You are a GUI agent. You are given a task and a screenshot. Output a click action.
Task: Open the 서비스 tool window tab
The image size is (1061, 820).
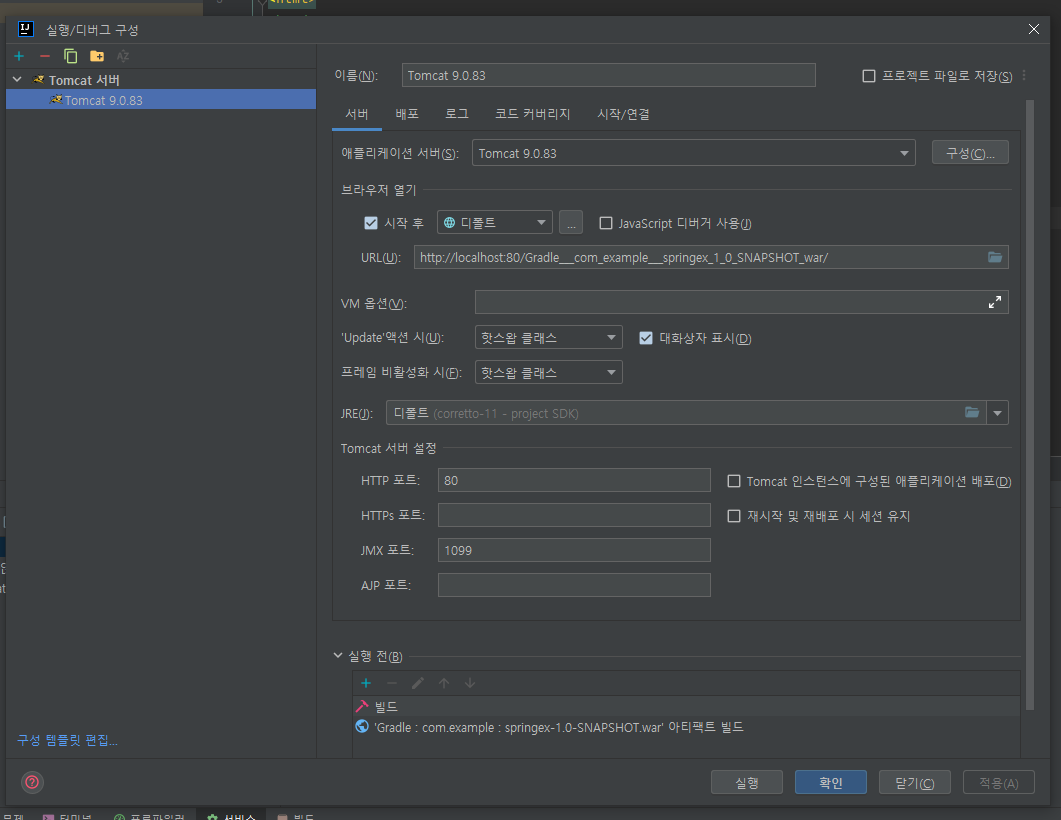click(x=232, y=815)
